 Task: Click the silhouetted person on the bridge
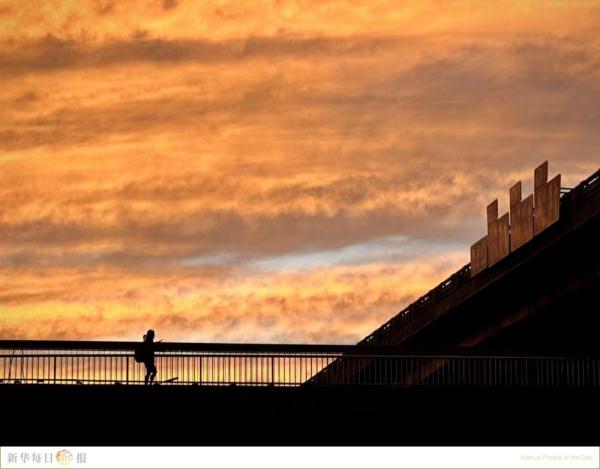[149, 357]
